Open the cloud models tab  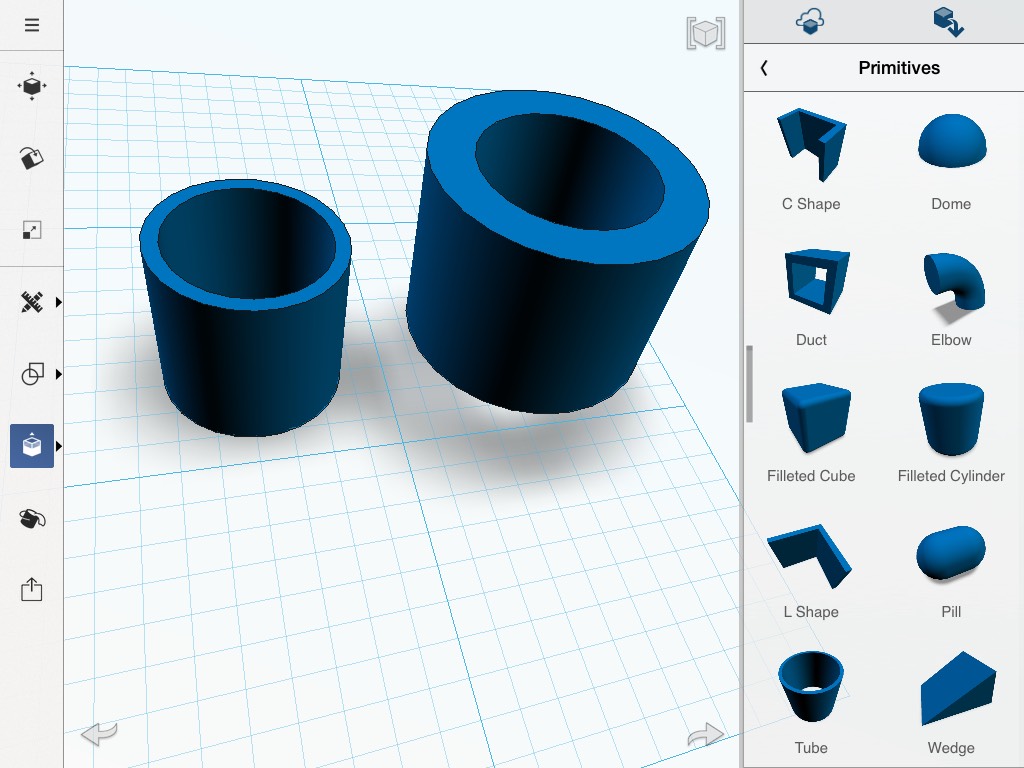(810, 21)
